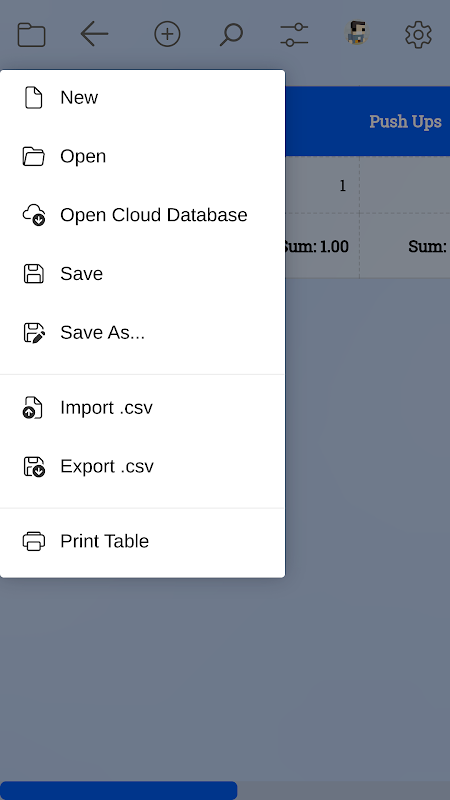
Task: Open the user profile avatar
Action: click(x=357, y=34)
